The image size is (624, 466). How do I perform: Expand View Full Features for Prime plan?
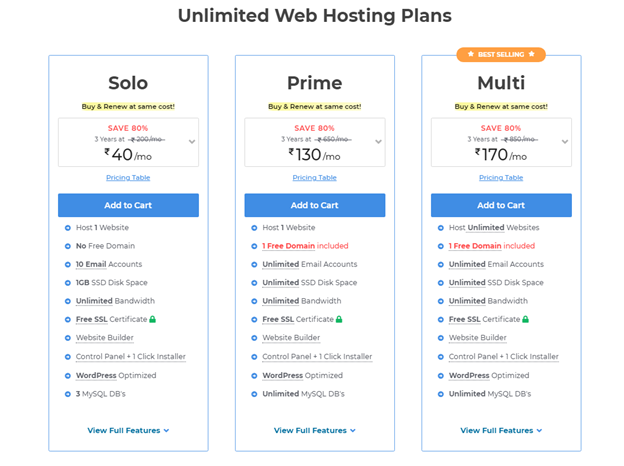[315, 431]
